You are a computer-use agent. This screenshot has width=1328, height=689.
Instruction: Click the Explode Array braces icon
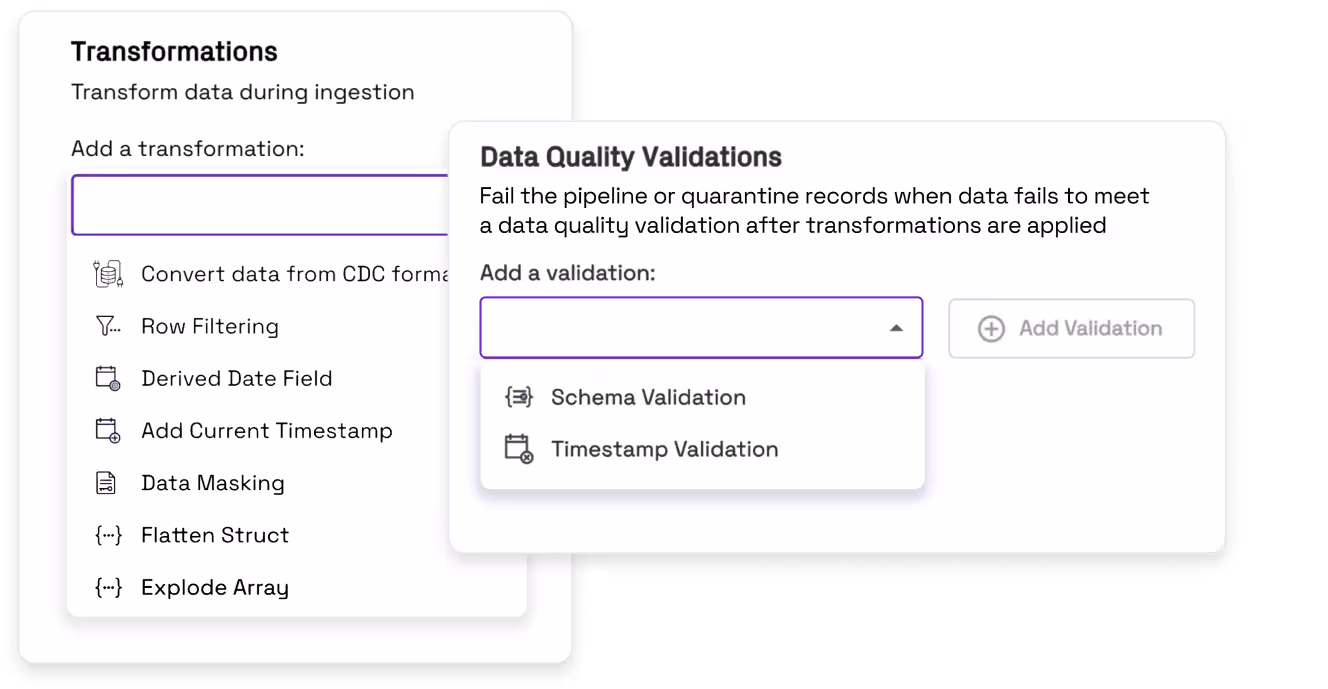108,587
